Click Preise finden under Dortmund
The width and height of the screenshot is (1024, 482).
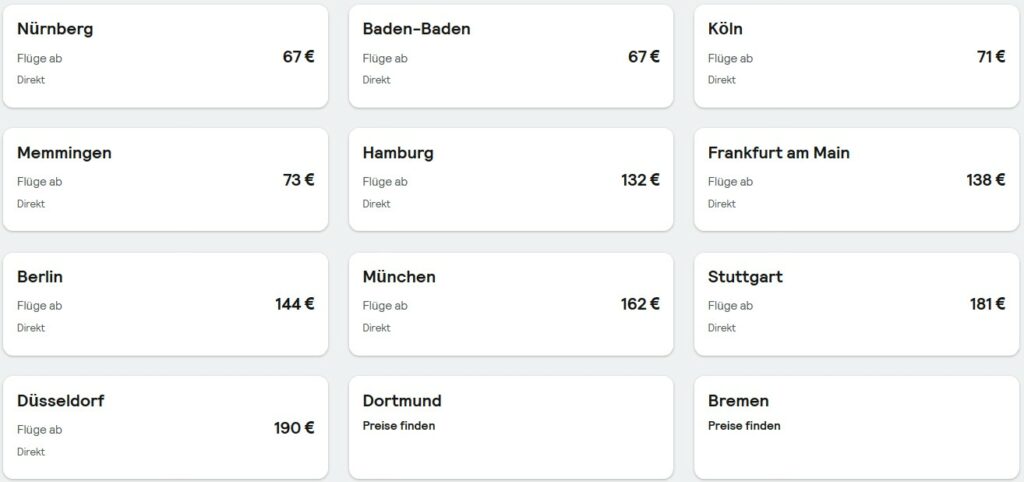(x=398, y=426)
